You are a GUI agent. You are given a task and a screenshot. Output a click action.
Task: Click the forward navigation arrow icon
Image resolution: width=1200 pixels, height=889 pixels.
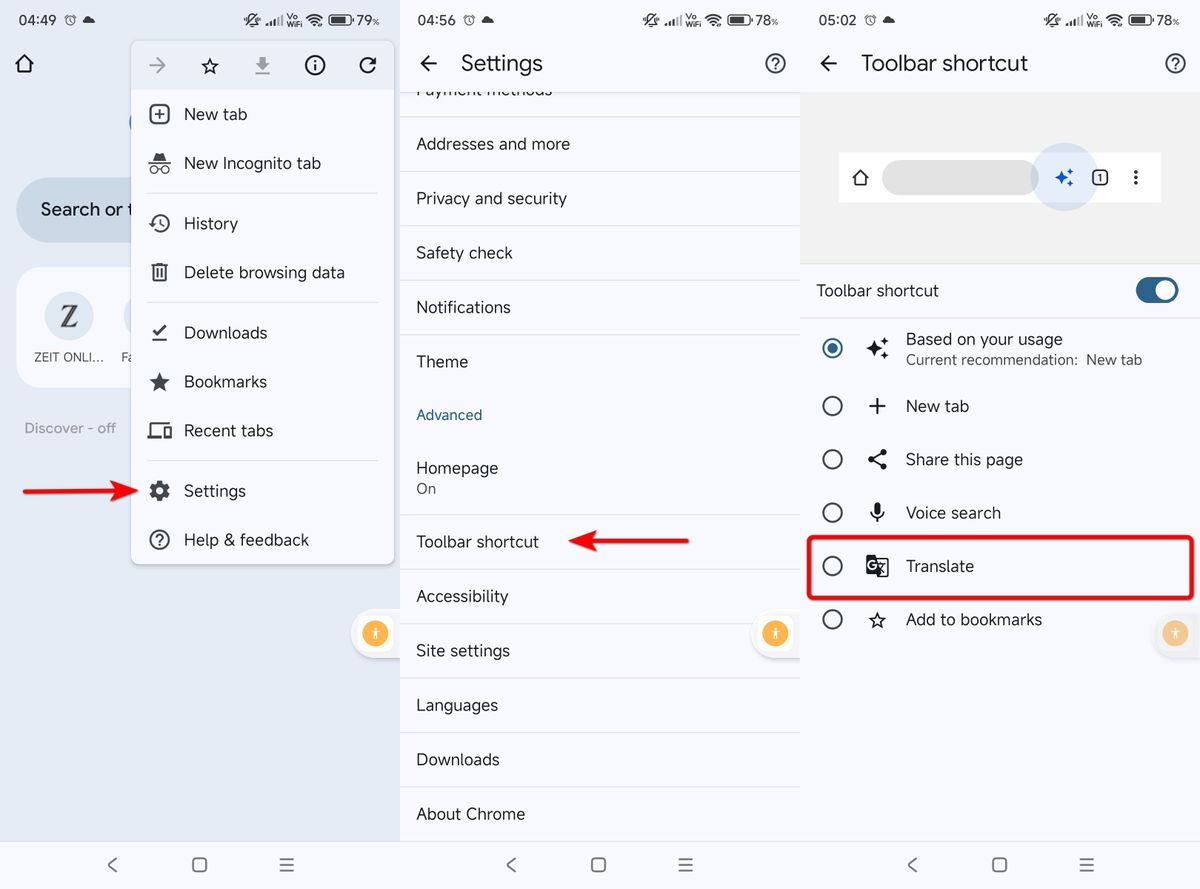(157, 64)
